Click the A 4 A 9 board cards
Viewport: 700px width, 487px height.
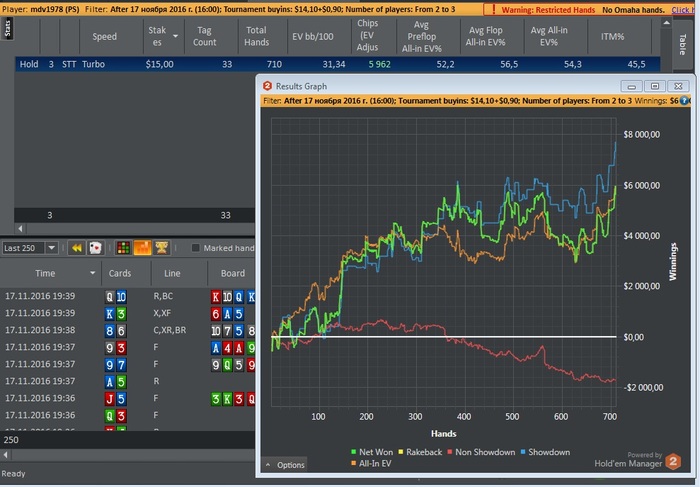click(x=233, y=348)
